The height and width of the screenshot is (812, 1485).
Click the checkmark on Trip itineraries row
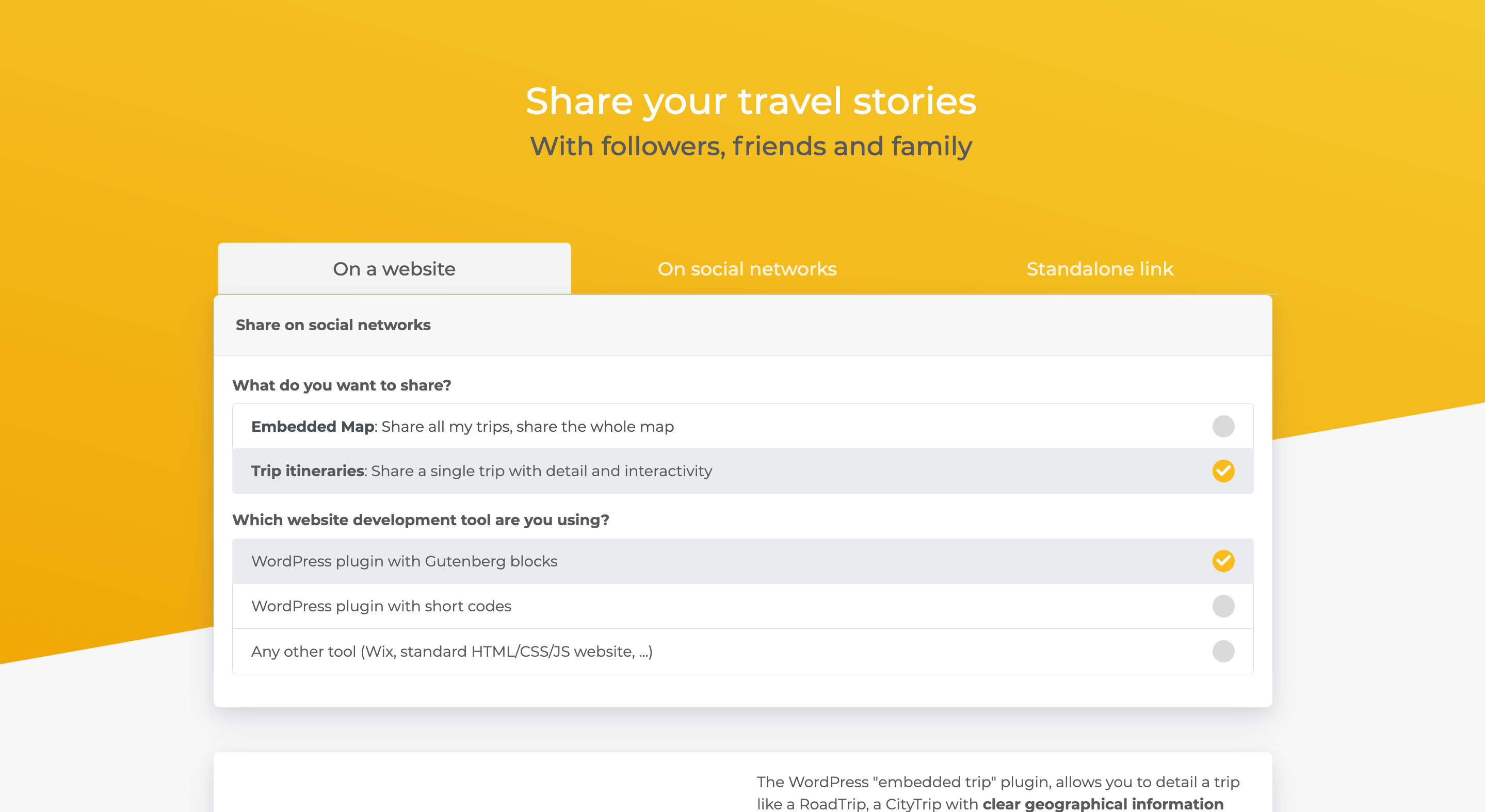point(1224,471)
